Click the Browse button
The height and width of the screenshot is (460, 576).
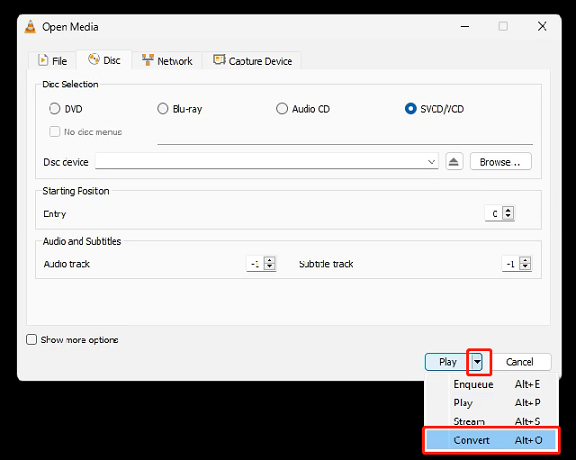[x=500, y=162]
